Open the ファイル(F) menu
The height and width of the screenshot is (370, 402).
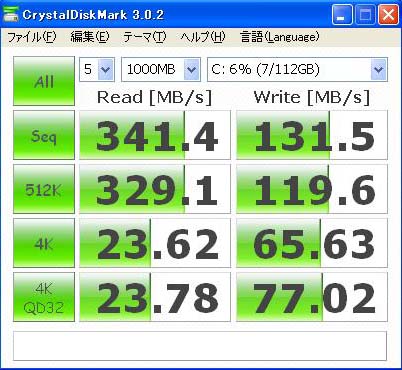32,37
